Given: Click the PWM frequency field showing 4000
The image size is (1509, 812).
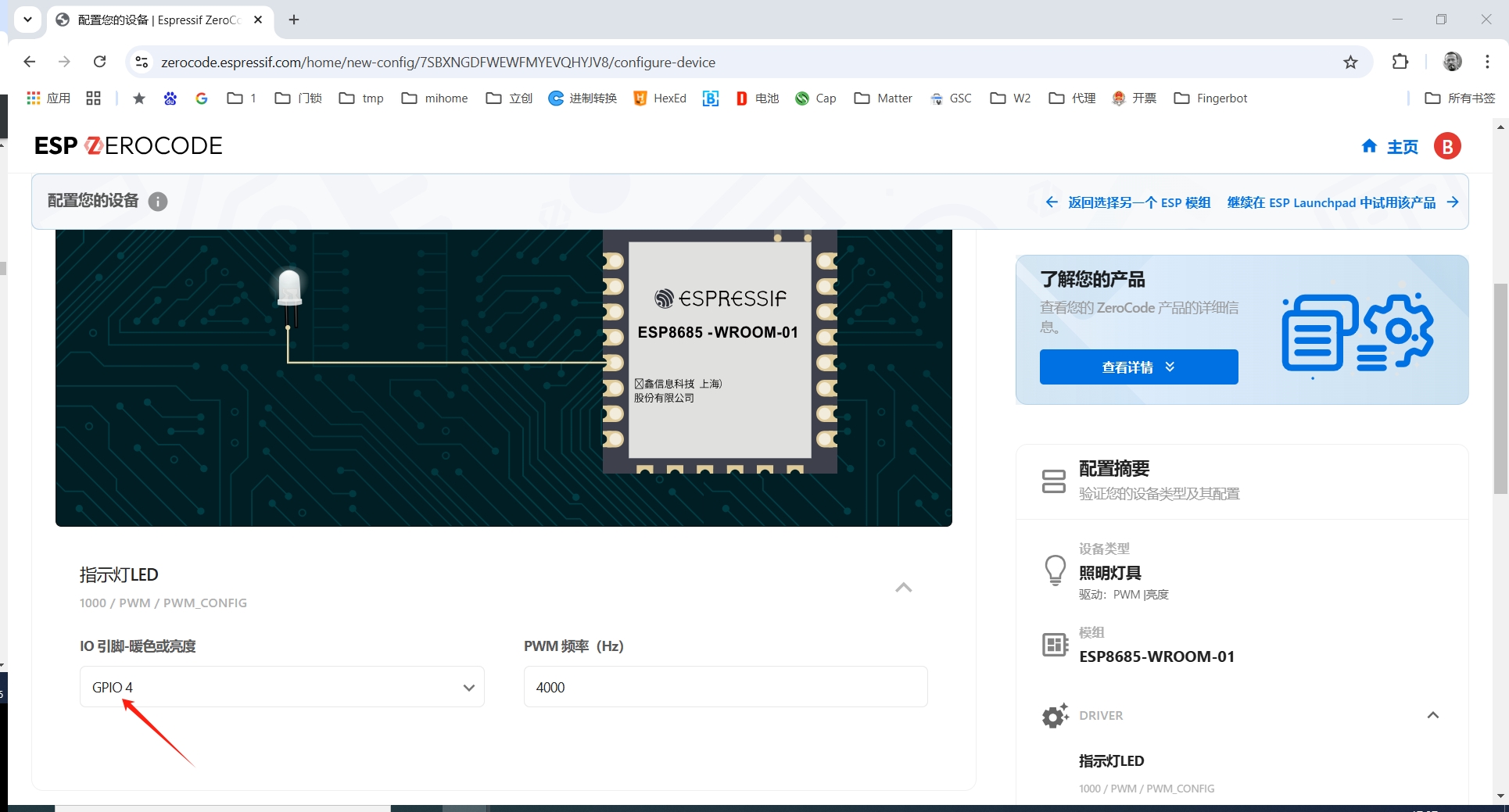Looking at the screenshot, I should pos(726,687).
